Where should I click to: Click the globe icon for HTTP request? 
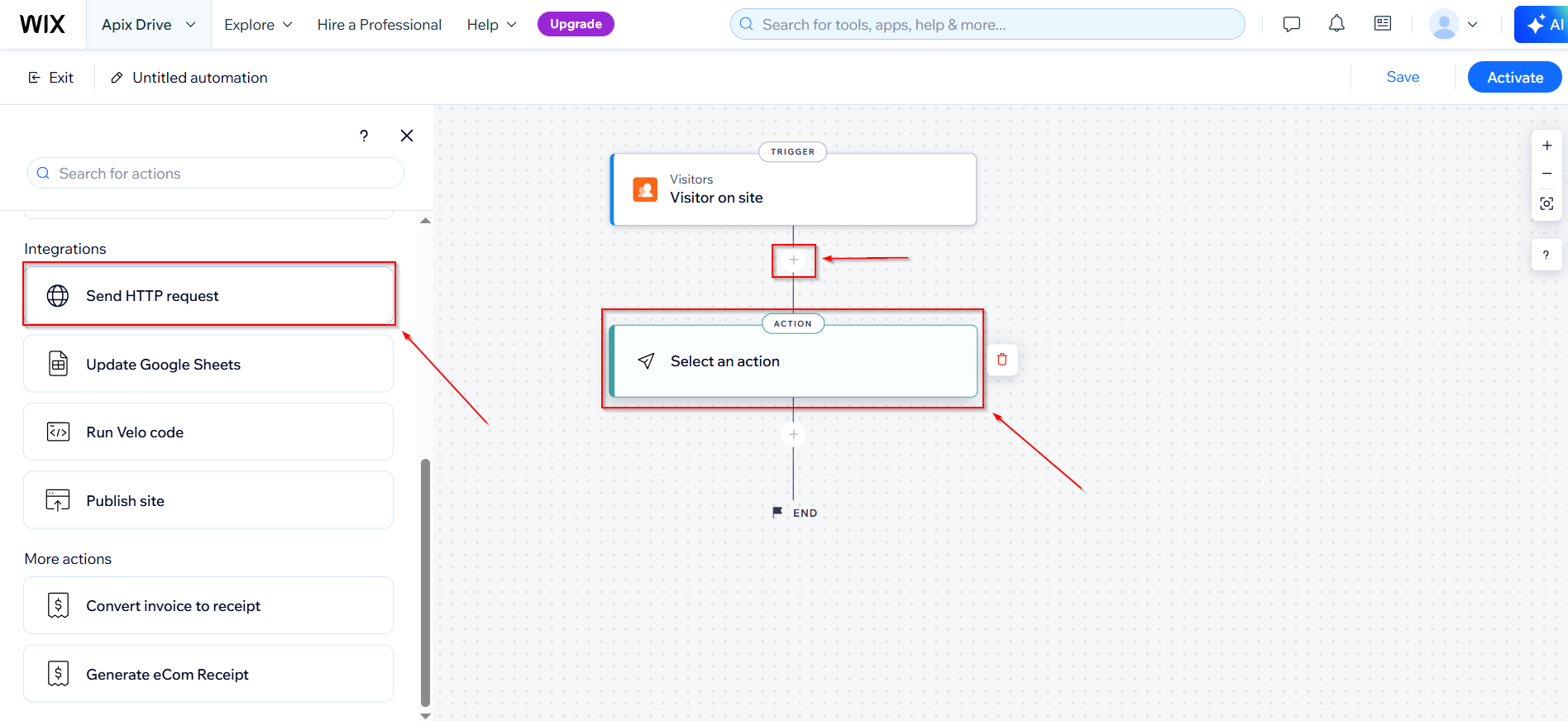58,296
